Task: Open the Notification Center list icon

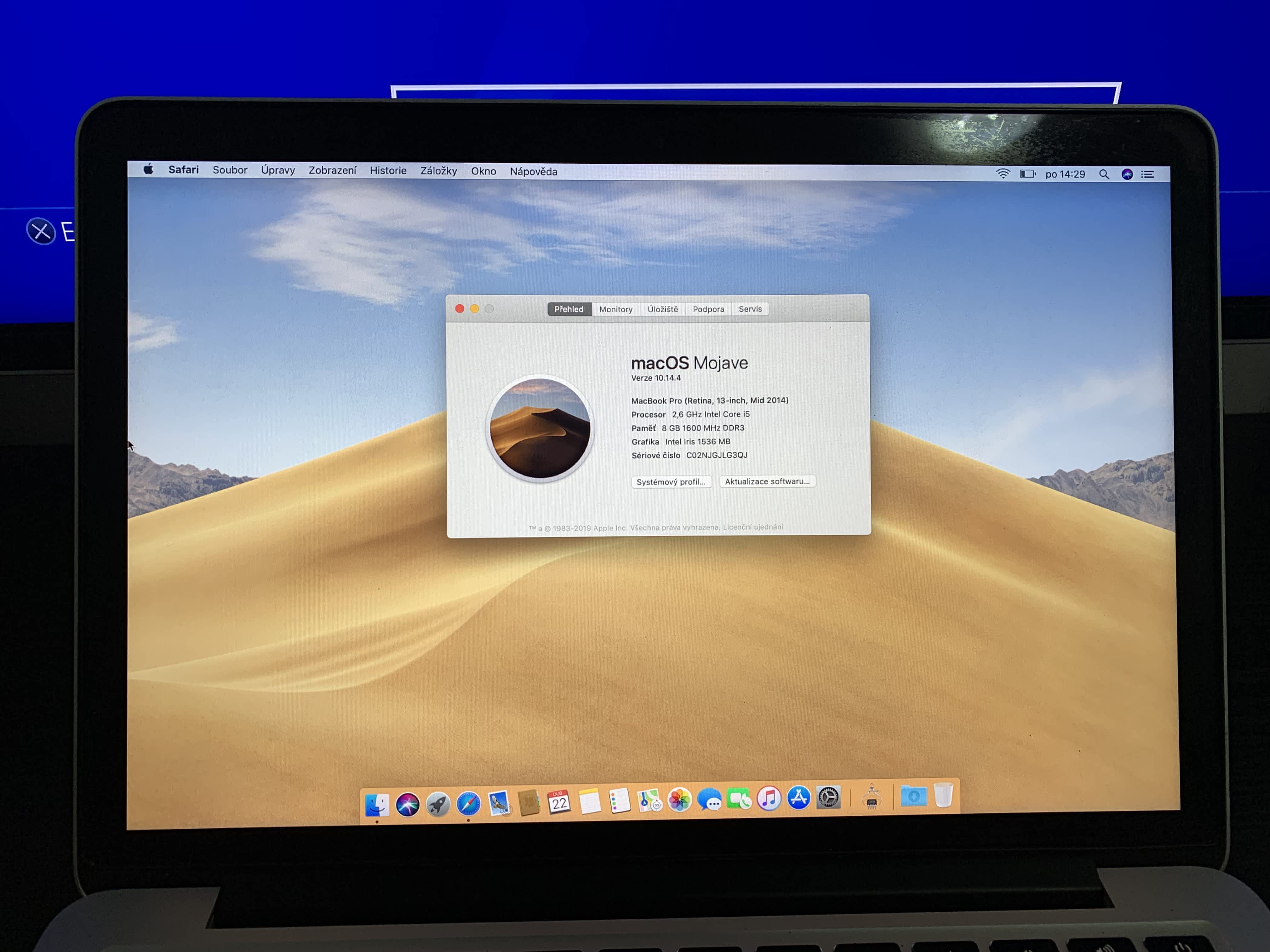Action: [1148, 174]
